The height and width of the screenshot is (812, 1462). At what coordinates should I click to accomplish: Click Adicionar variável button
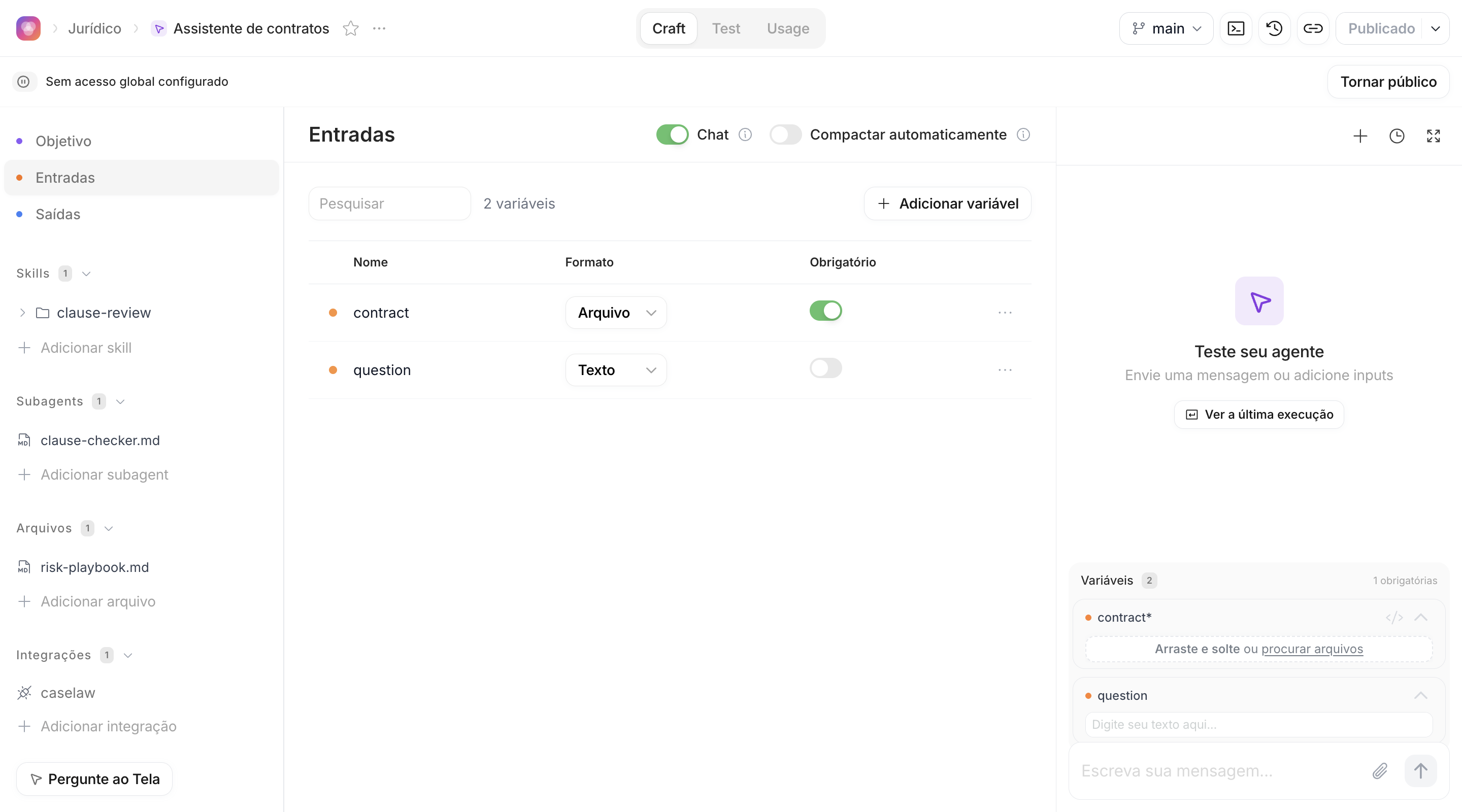947,204
